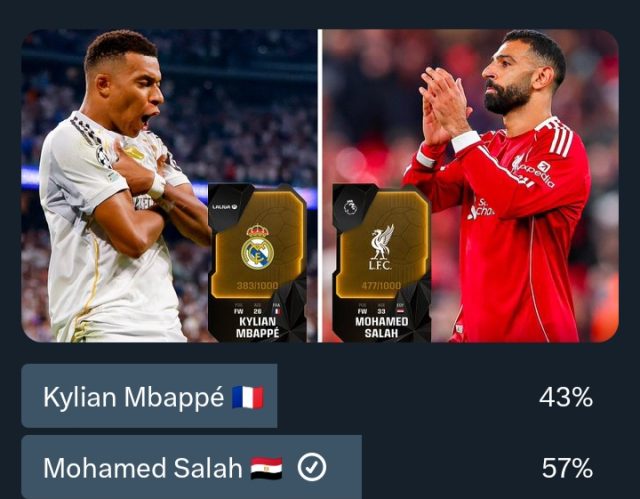Open the Mohamed Salah photo on the right
Image resolution: width=640 pixels, height=499 pixels.
[471, 186]
